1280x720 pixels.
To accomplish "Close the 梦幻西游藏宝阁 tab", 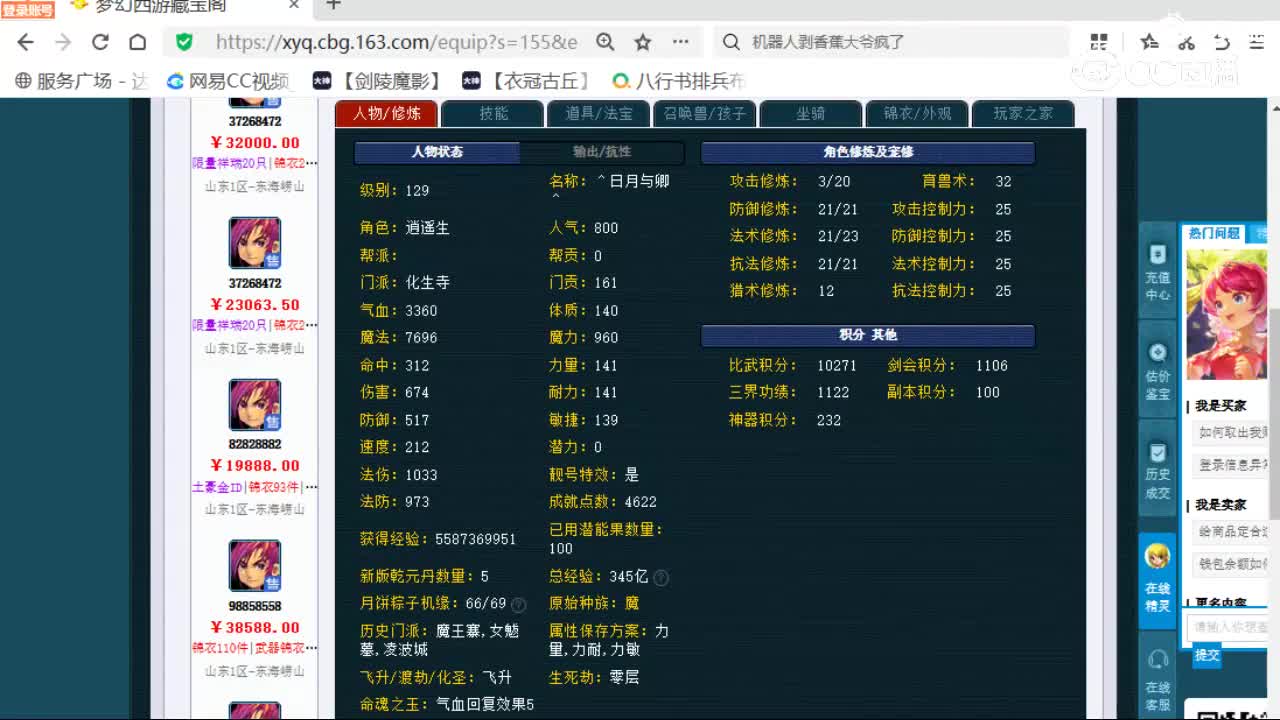I will [x=294, y=5].
